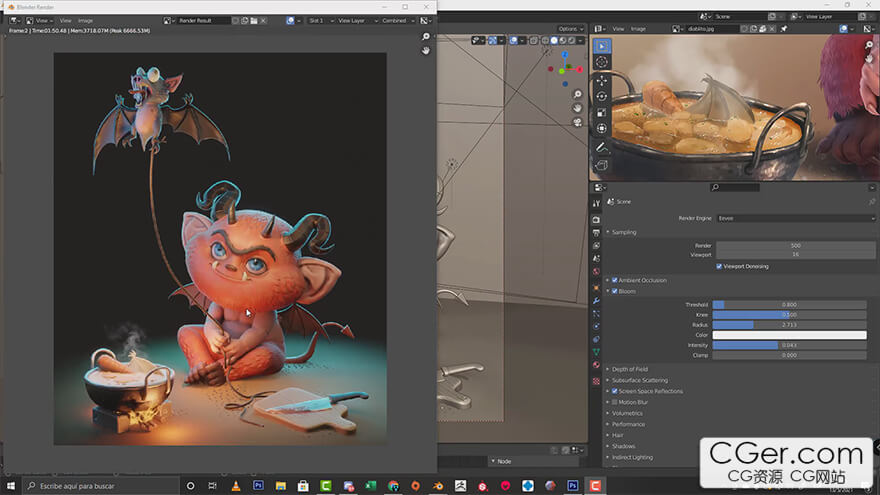880x495 pixels.
Task: Open Slot 1 dropdown in Render window
Action: (320, 21)
